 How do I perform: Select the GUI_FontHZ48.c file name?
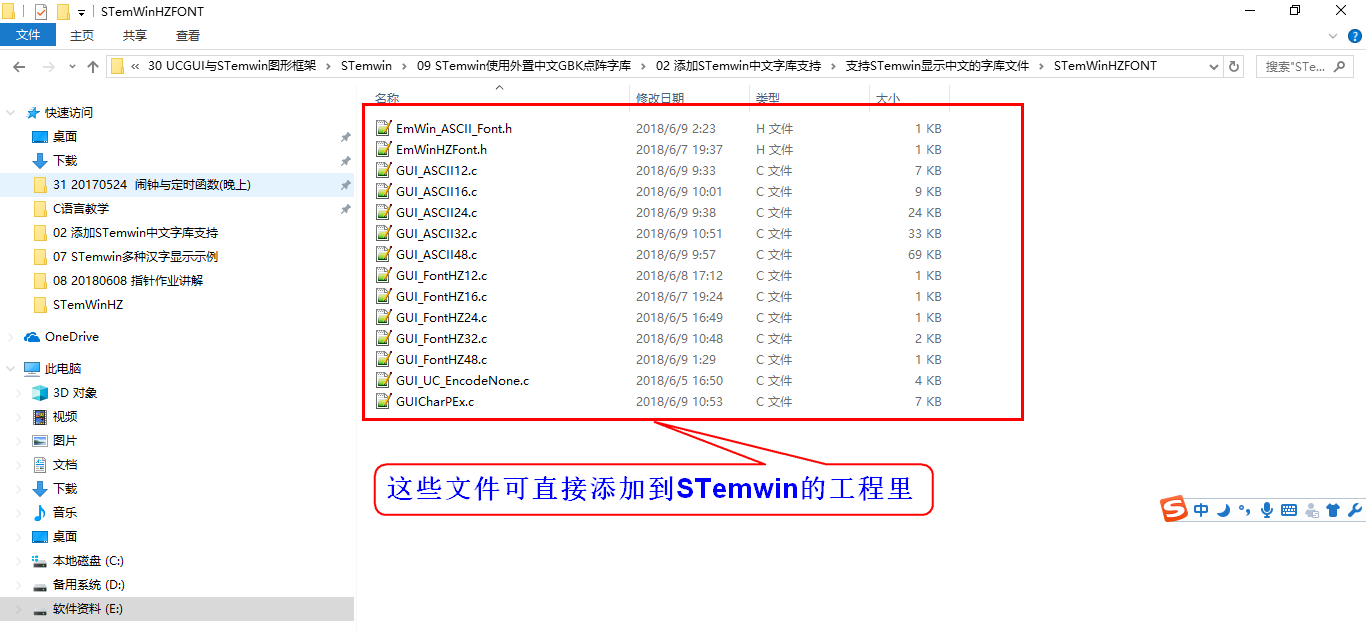[x=441, y=359]
